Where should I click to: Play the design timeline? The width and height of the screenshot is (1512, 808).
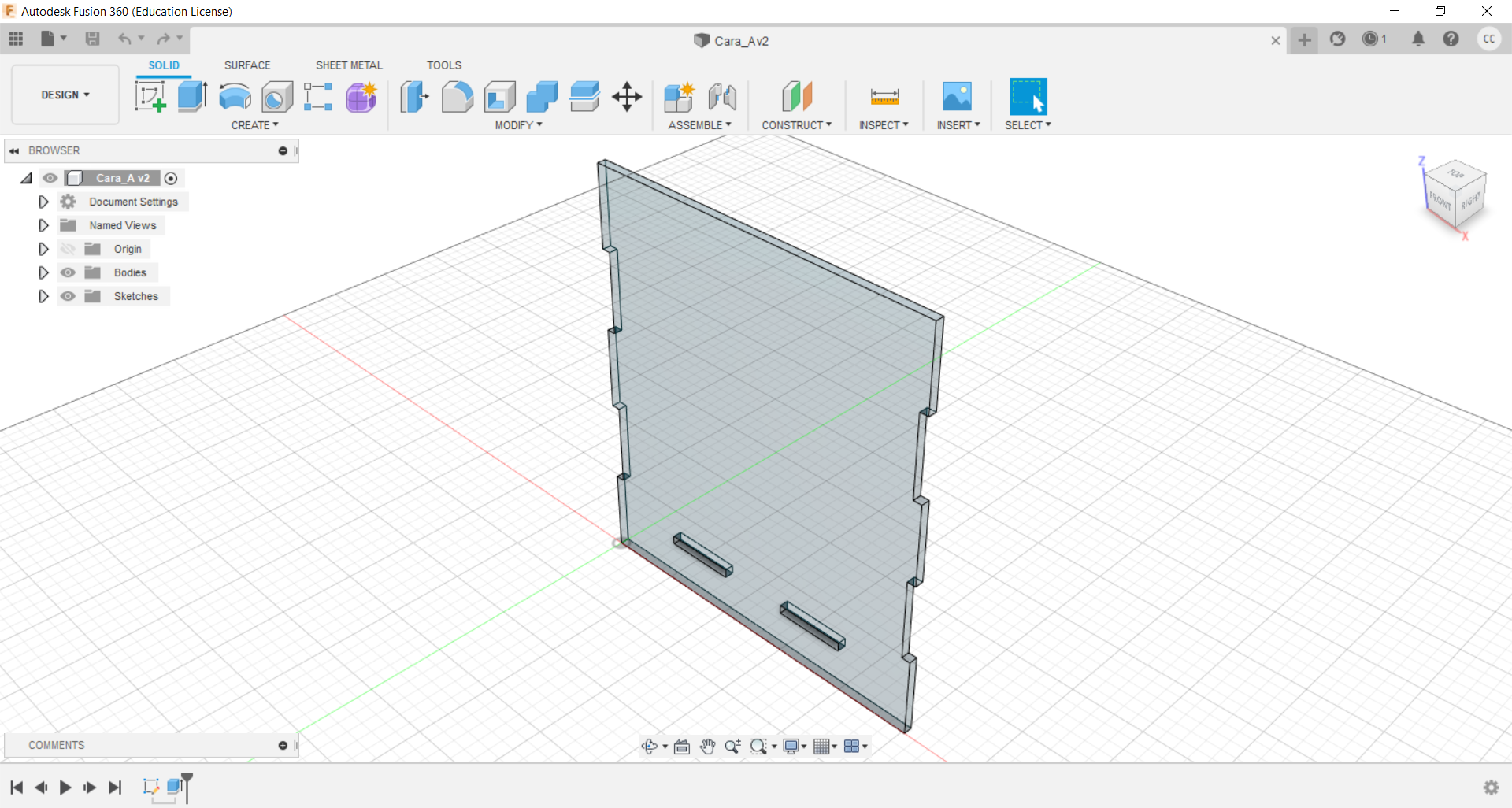point(65,787)
